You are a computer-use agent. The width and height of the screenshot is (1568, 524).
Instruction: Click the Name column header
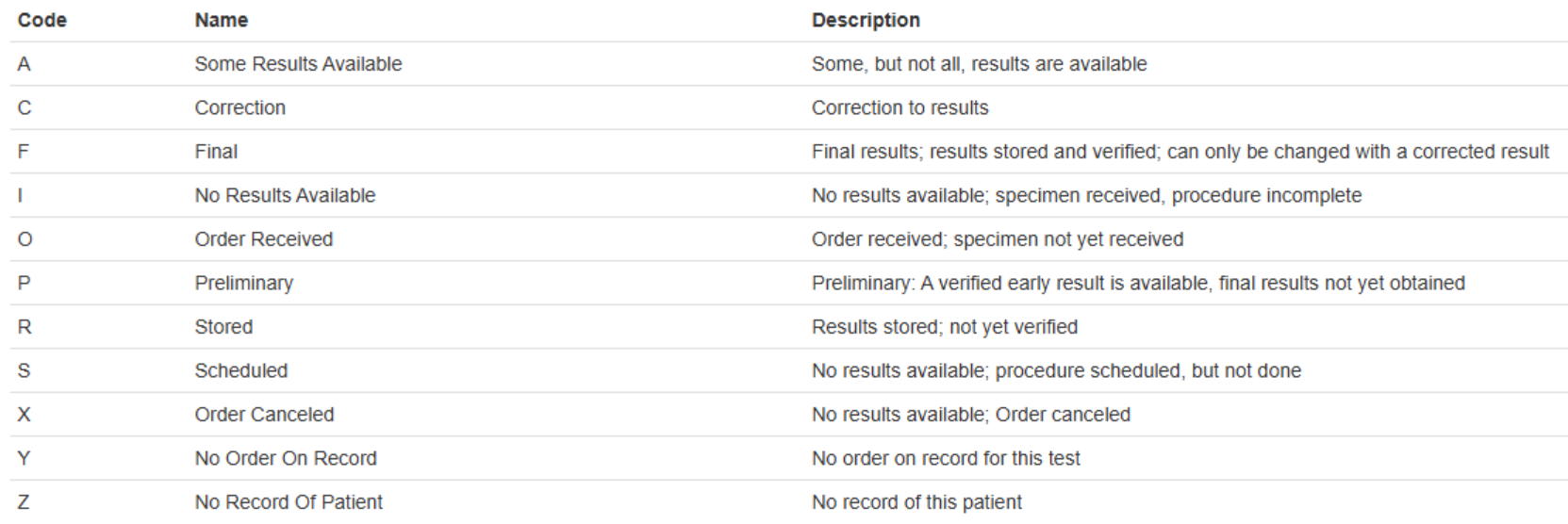click(222, 20)
